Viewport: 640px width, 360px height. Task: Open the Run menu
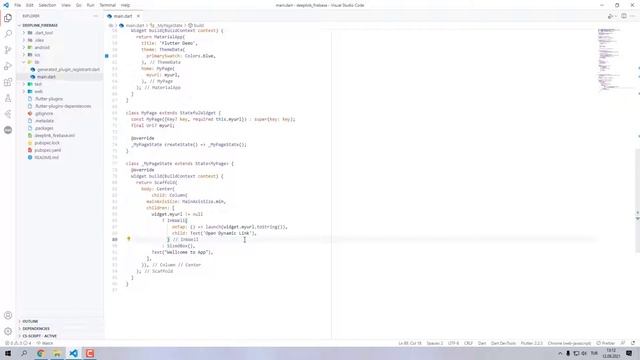pos(91,5)
